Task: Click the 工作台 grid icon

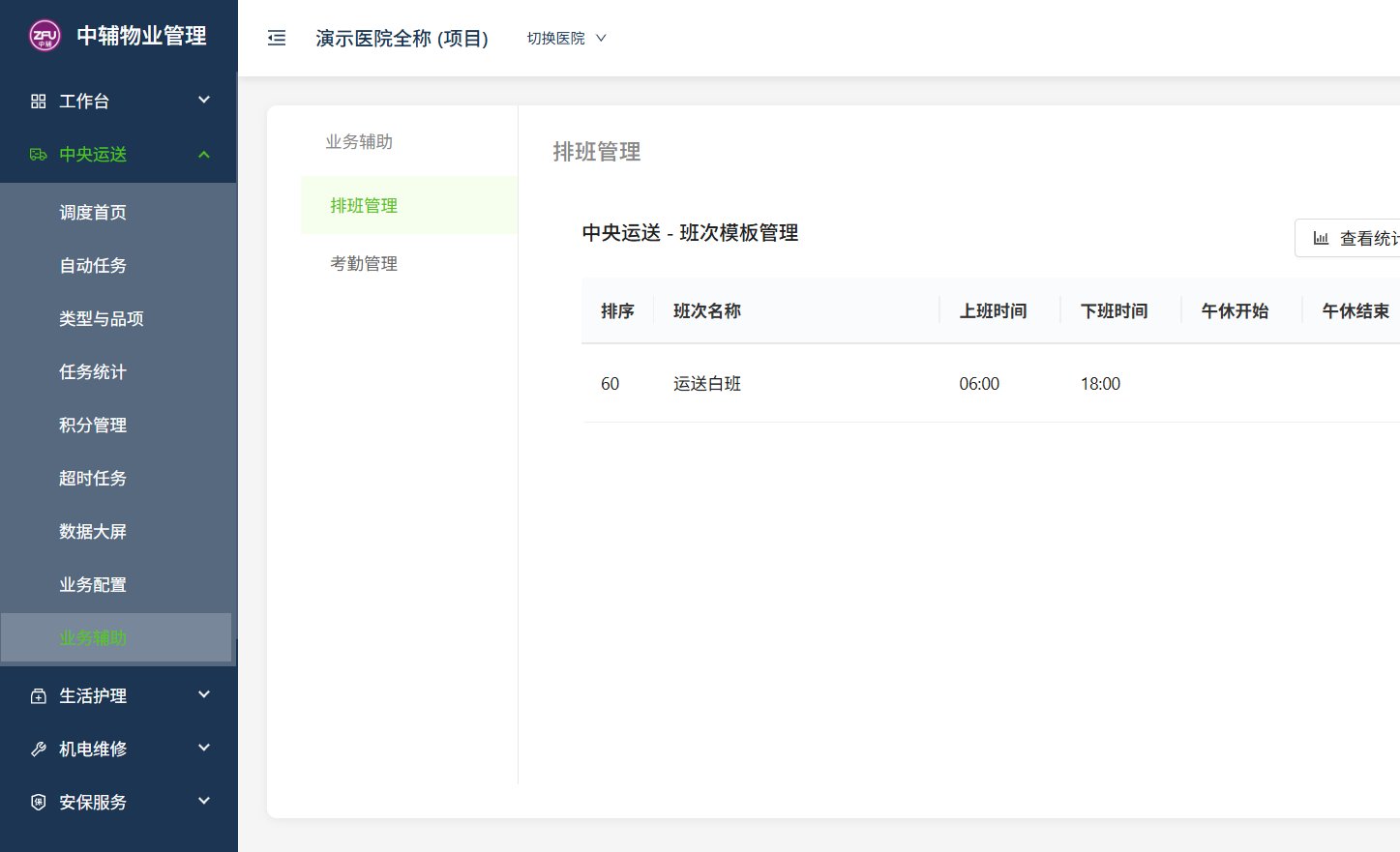Action: (39, 101)
